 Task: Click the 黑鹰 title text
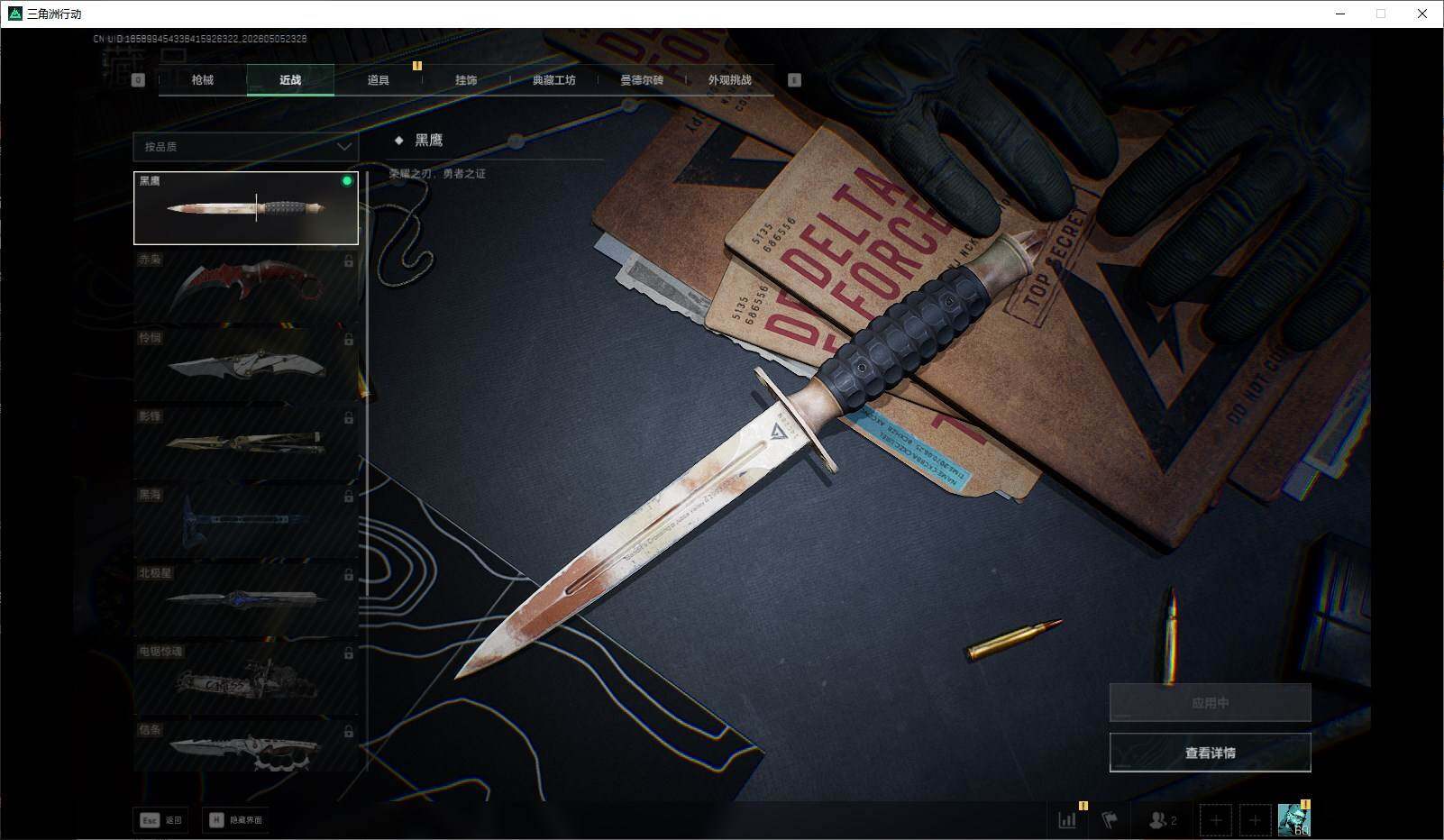(x=429, y=141)
